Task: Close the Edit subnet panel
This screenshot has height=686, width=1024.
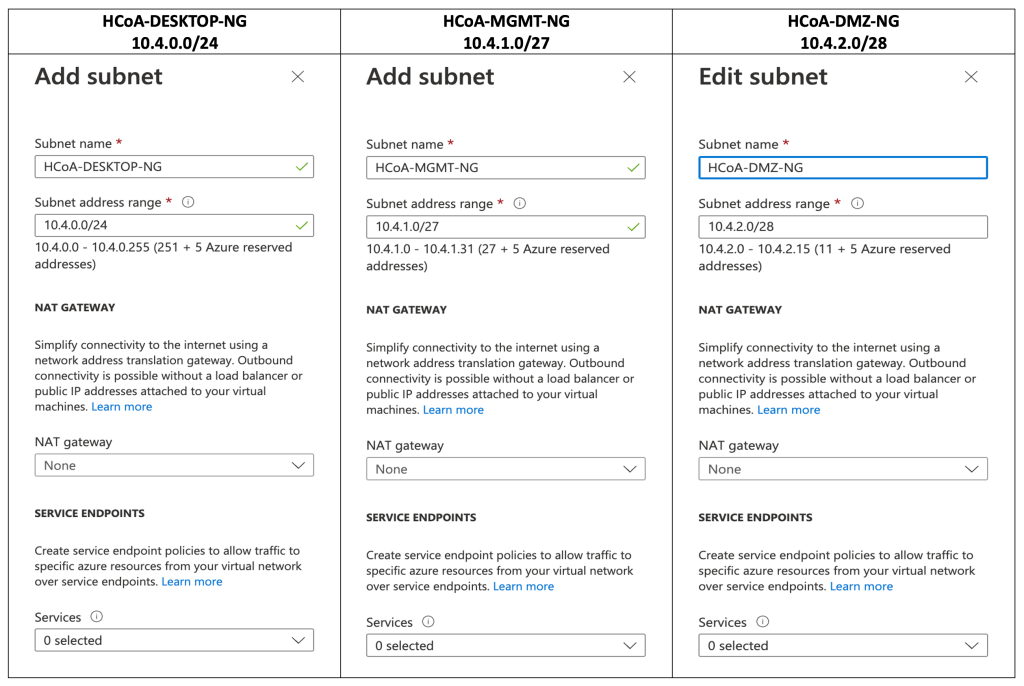Action: tap(970, 77)
